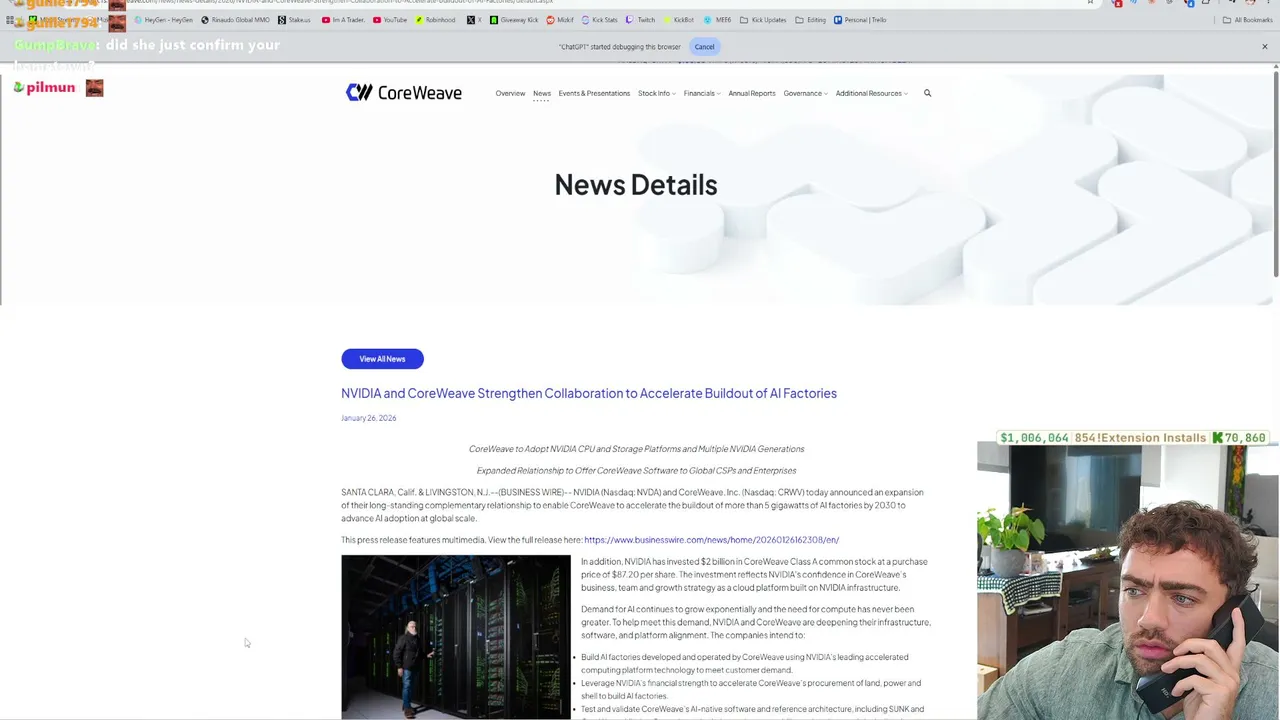Click the data center photo thumbnail
The width and height of the screenshot is (1280, 720).
click(456, 637)
